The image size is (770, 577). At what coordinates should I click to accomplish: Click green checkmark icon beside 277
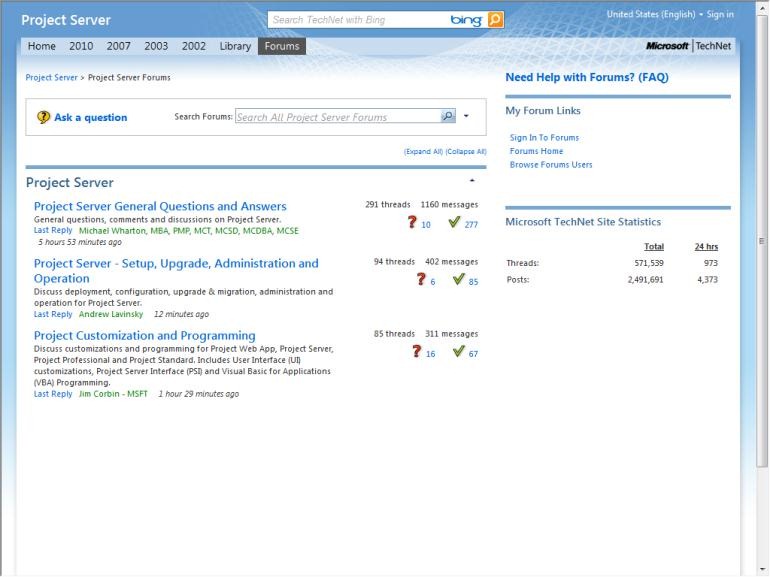coord(454,222)
